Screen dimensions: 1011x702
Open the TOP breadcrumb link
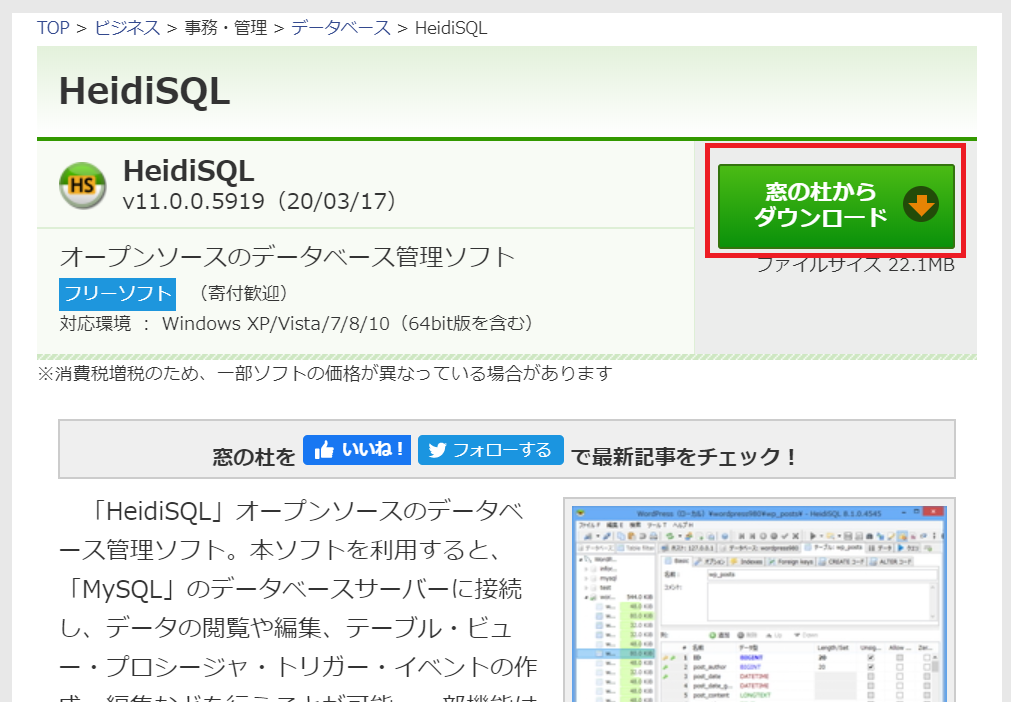[53, 28]
